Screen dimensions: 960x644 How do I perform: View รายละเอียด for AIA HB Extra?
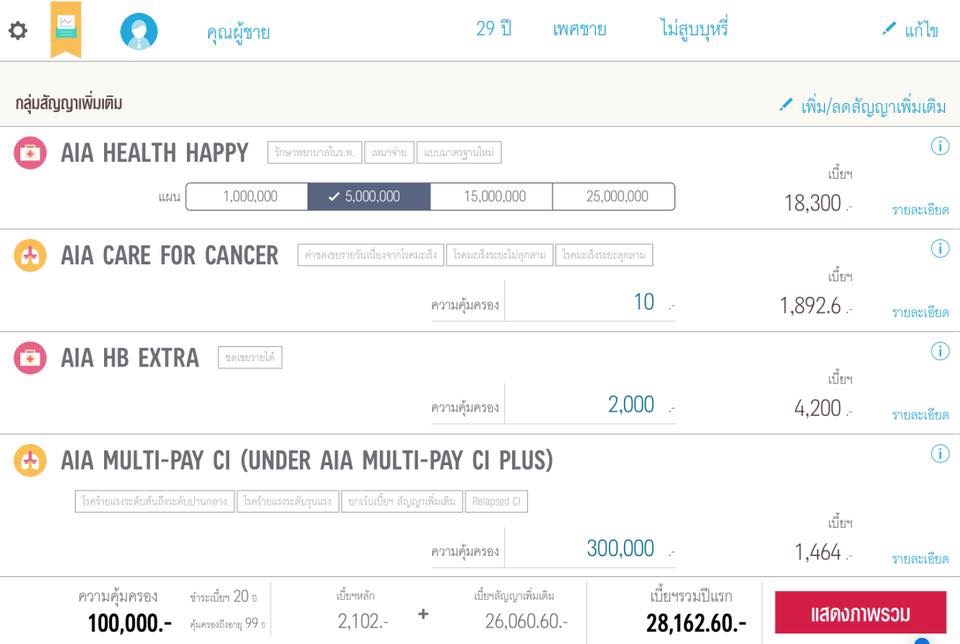tap(920, 414)
